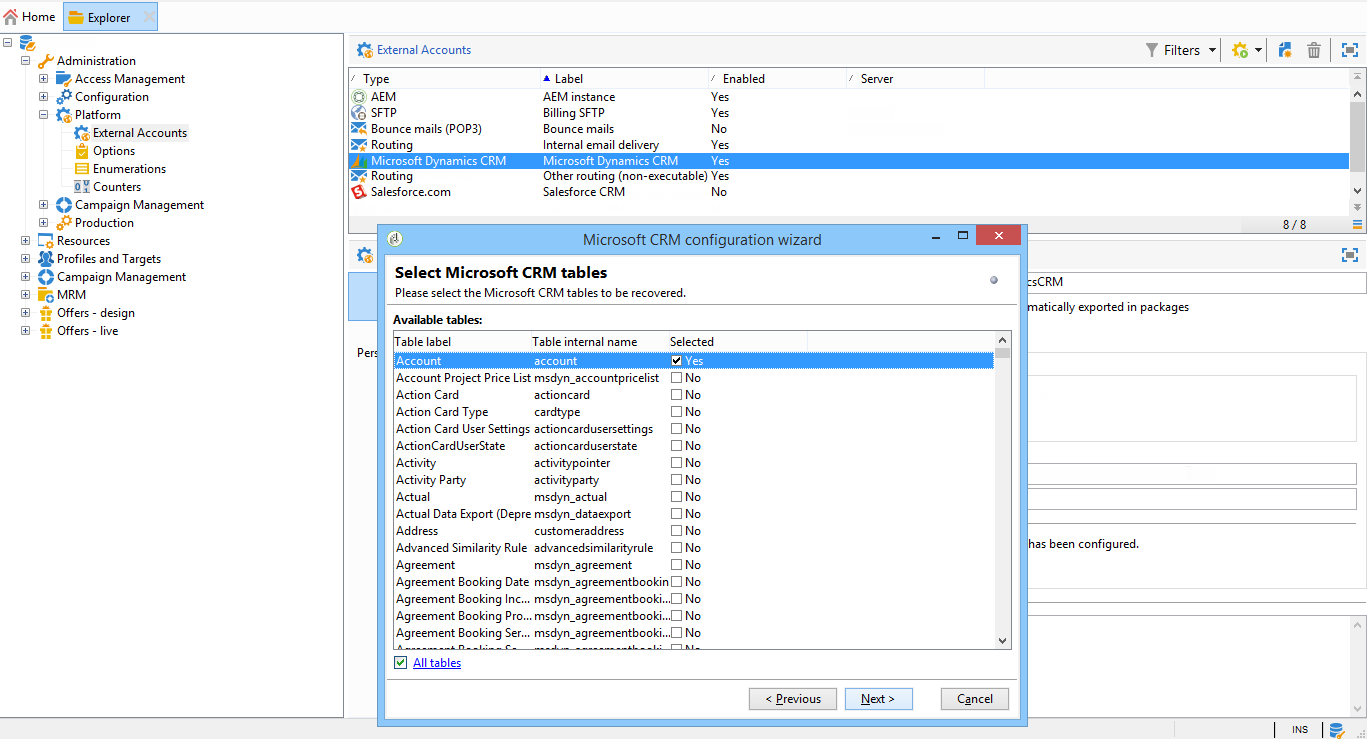Check the Activity table checkbox

[677, 463]
